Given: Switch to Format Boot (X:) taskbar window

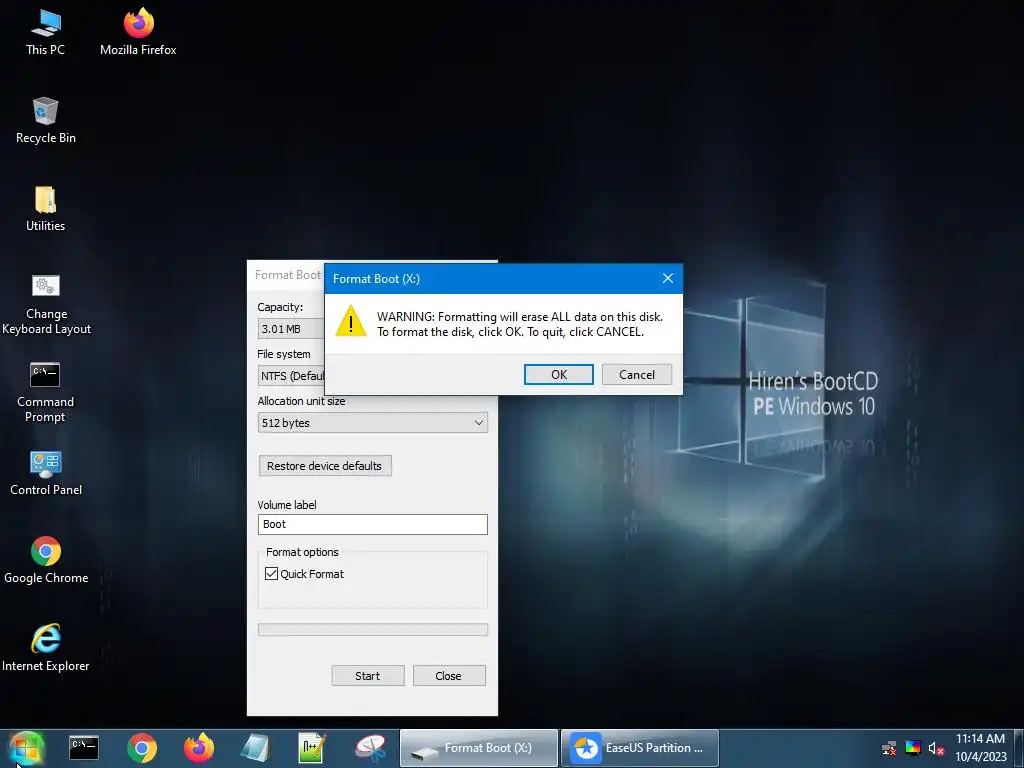Looking at the screenshot, I should point(479,748).
